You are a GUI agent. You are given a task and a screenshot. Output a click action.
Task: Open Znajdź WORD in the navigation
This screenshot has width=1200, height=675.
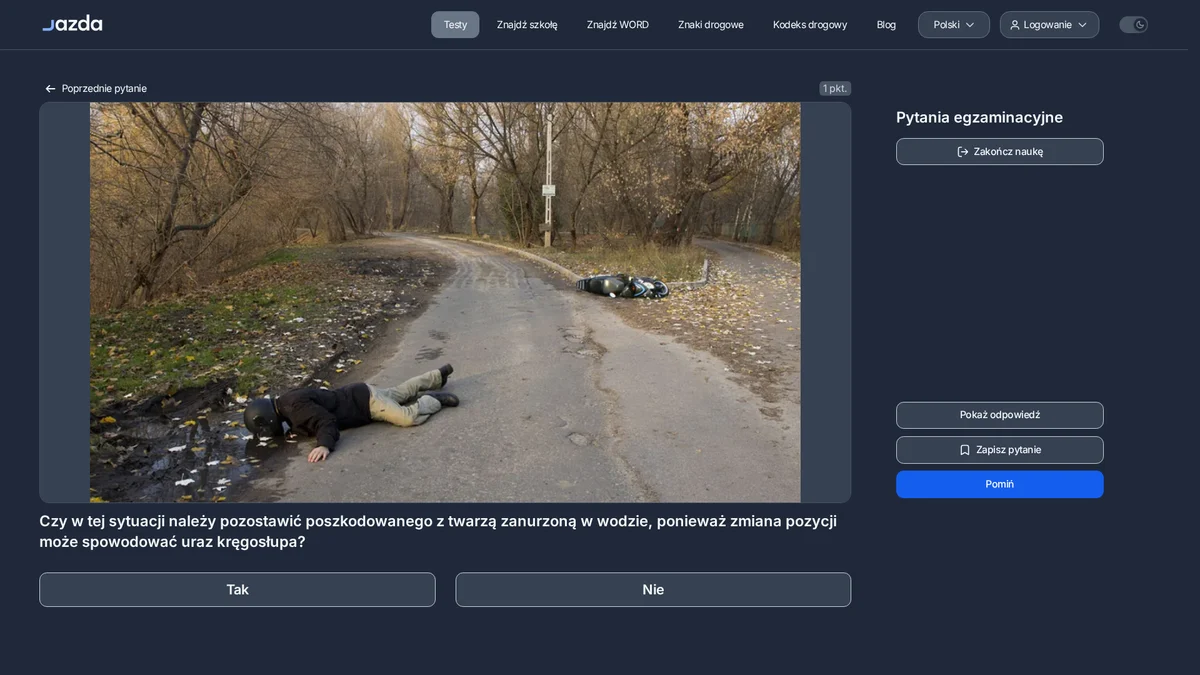[618, 25]
